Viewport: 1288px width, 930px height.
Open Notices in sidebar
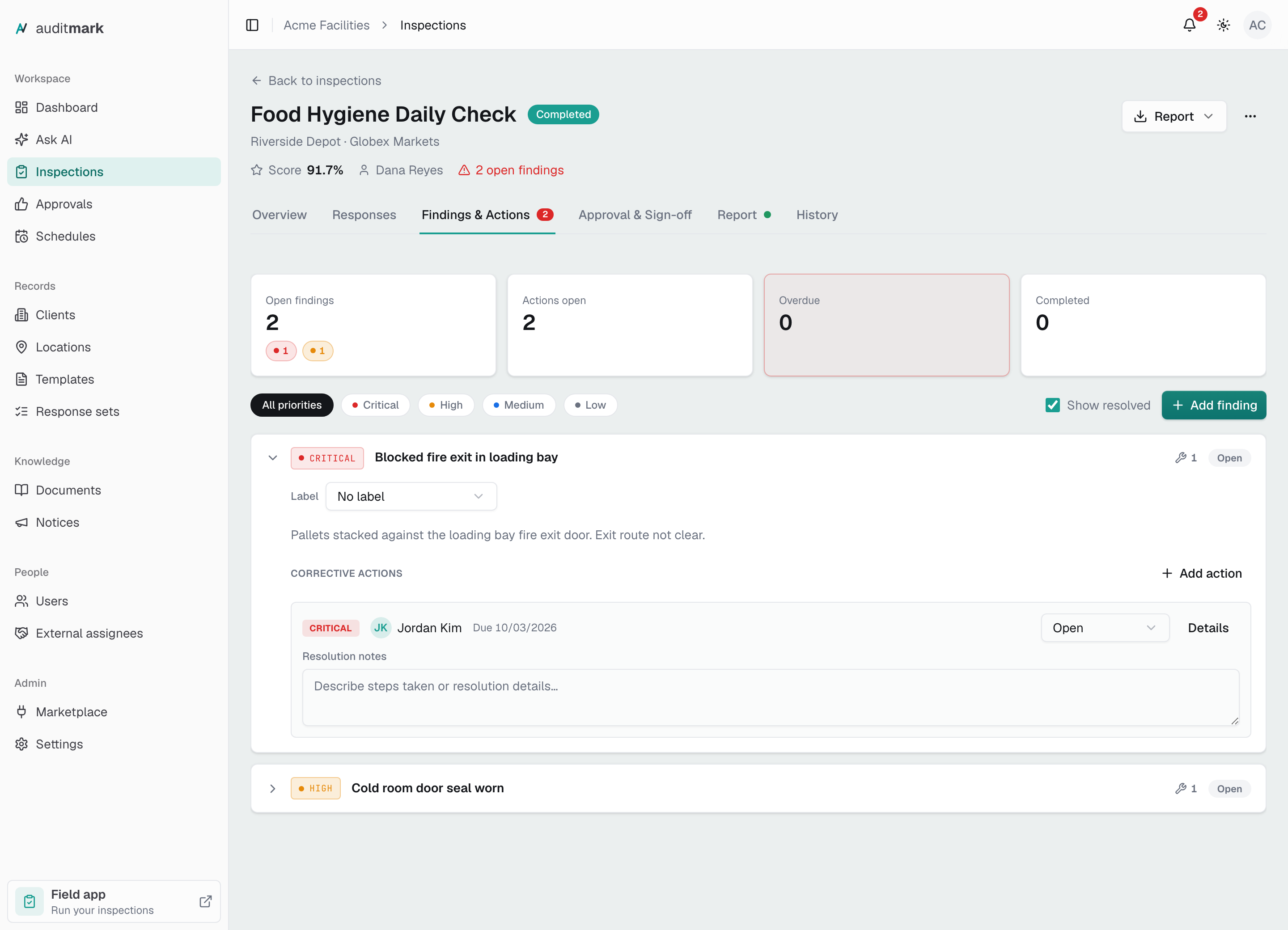click(x=114, y=522)
